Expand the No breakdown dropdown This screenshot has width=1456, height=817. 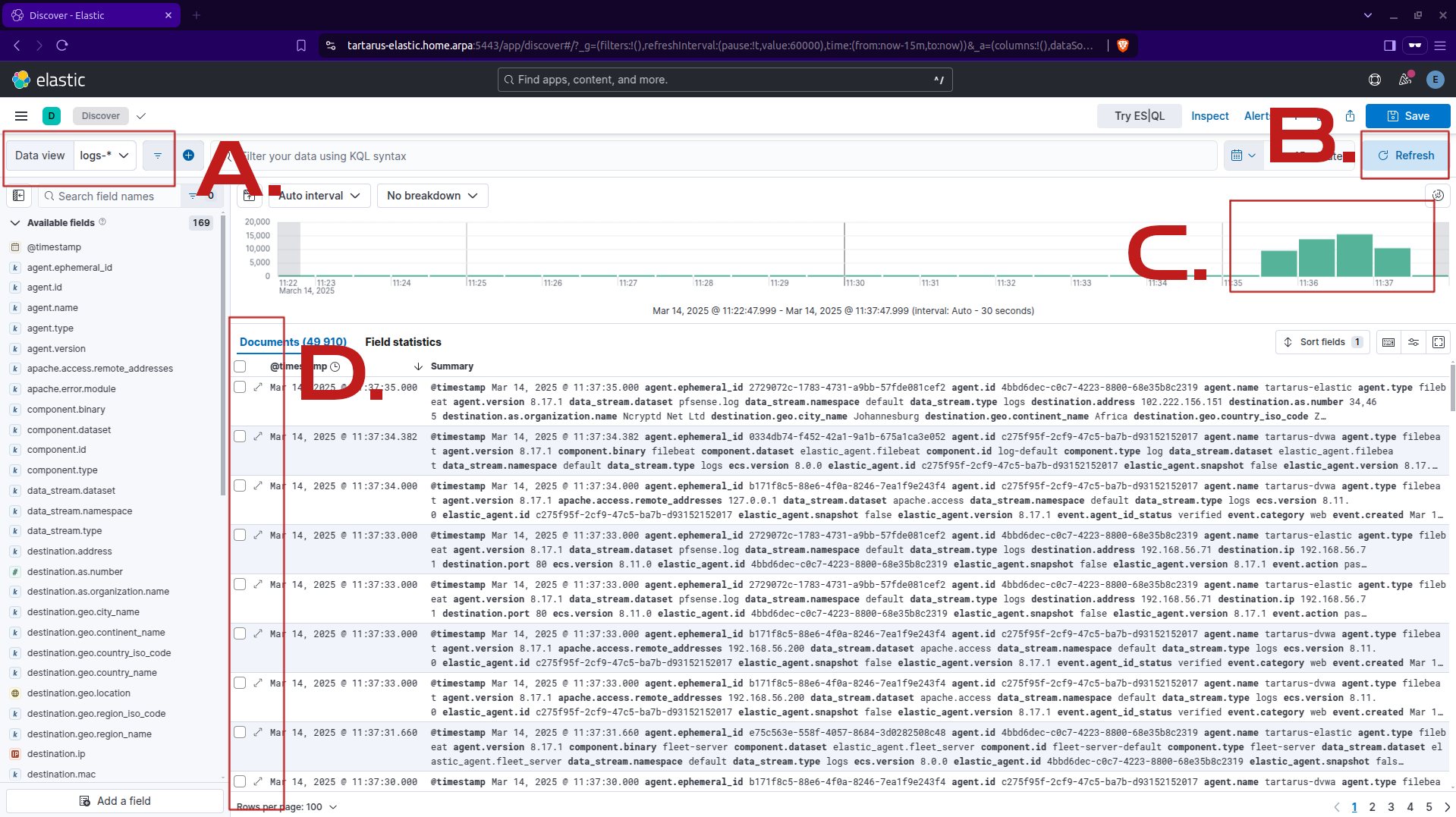pyautogui.click(x=432, y=196)
